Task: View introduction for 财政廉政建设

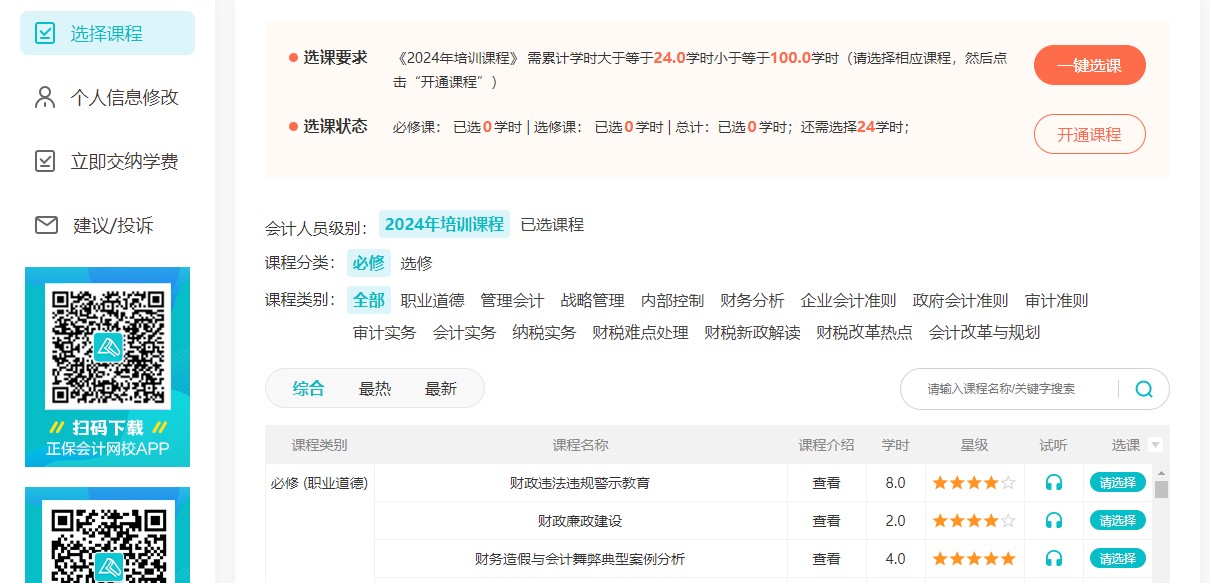Action: 826,520
